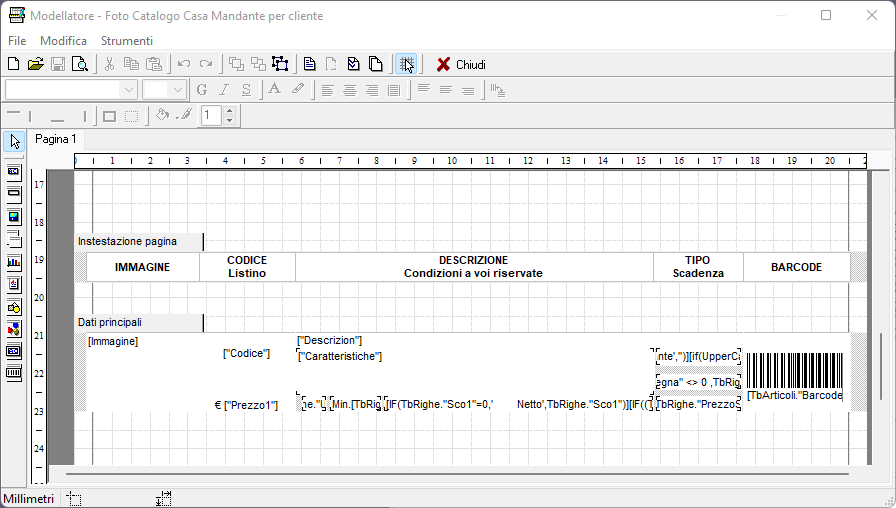Open the font size dropdown
Screen dimensions: 896x508
(178, 90)
